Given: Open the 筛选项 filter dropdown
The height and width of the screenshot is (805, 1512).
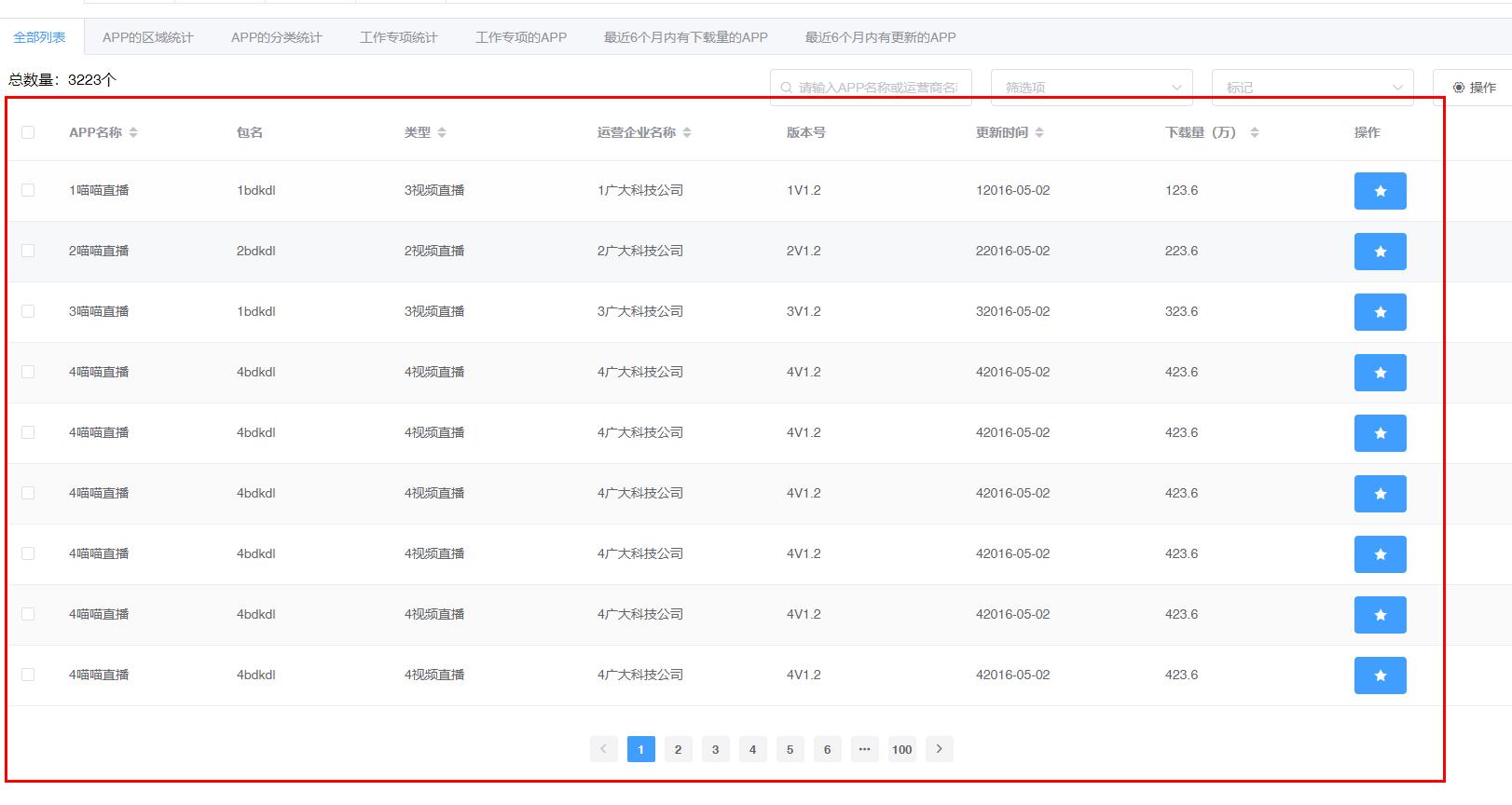Looking at the screenshot, I should 1092,88.
